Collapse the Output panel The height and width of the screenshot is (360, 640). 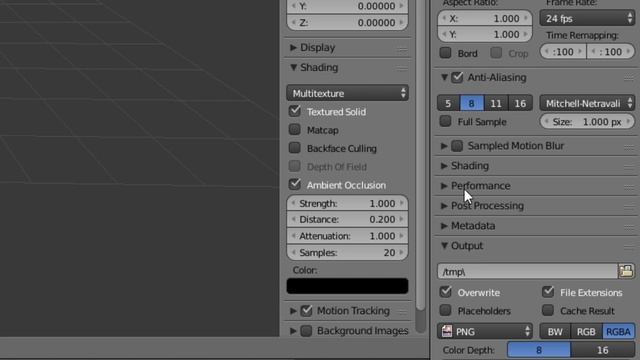coord(444,246)
